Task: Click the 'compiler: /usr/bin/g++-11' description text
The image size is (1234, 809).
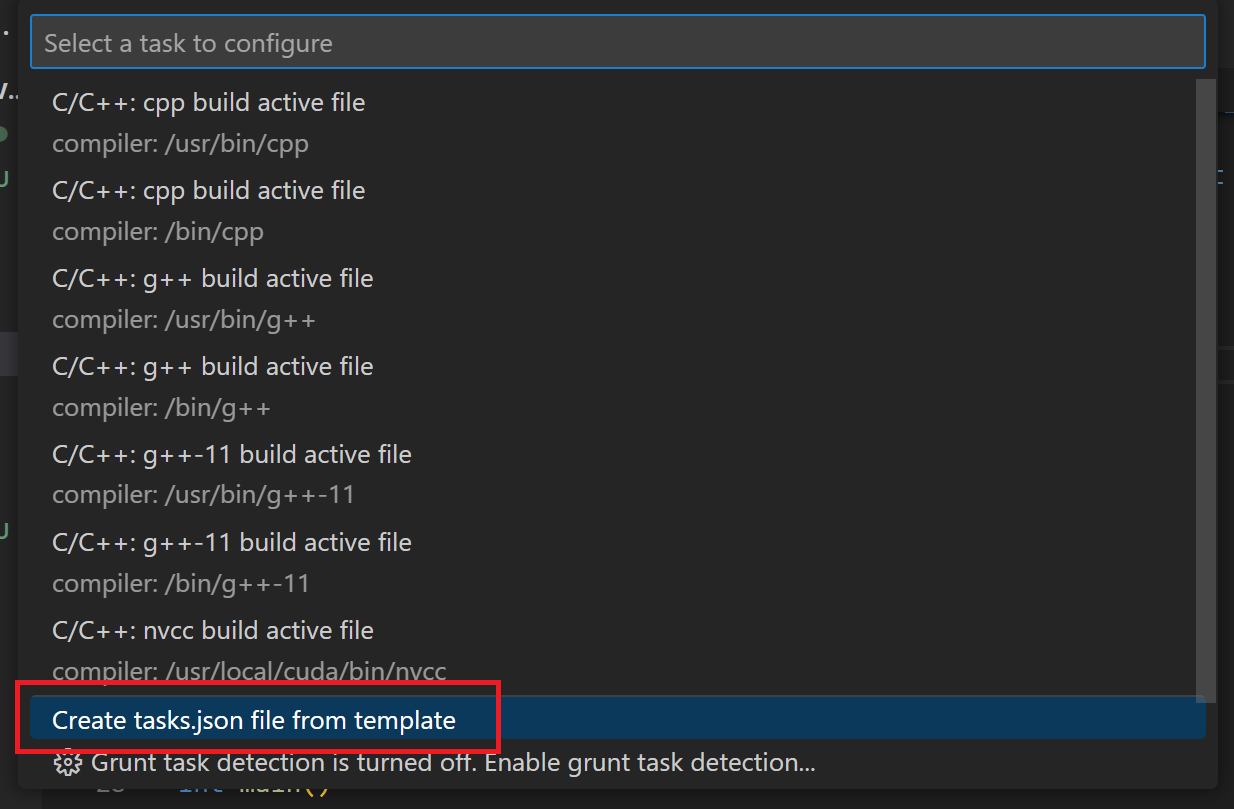Action: coord(203,496)
